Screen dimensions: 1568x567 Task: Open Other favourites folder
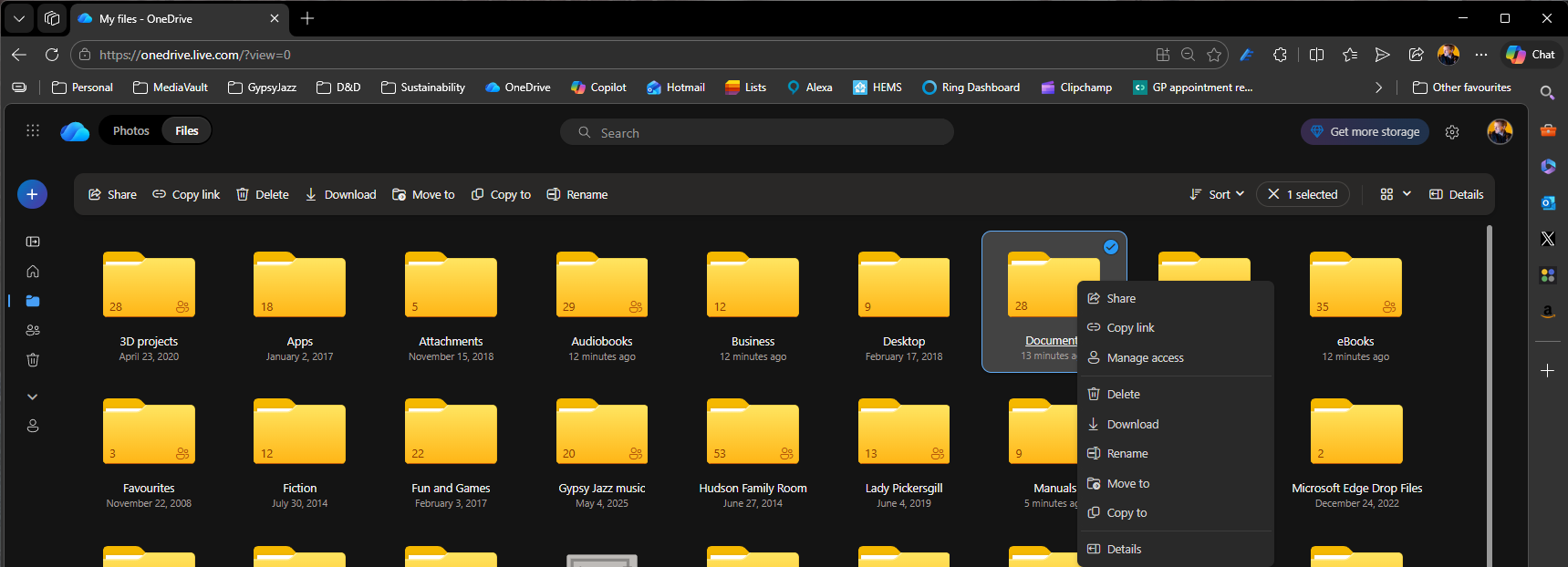[x=1461, y=88]
